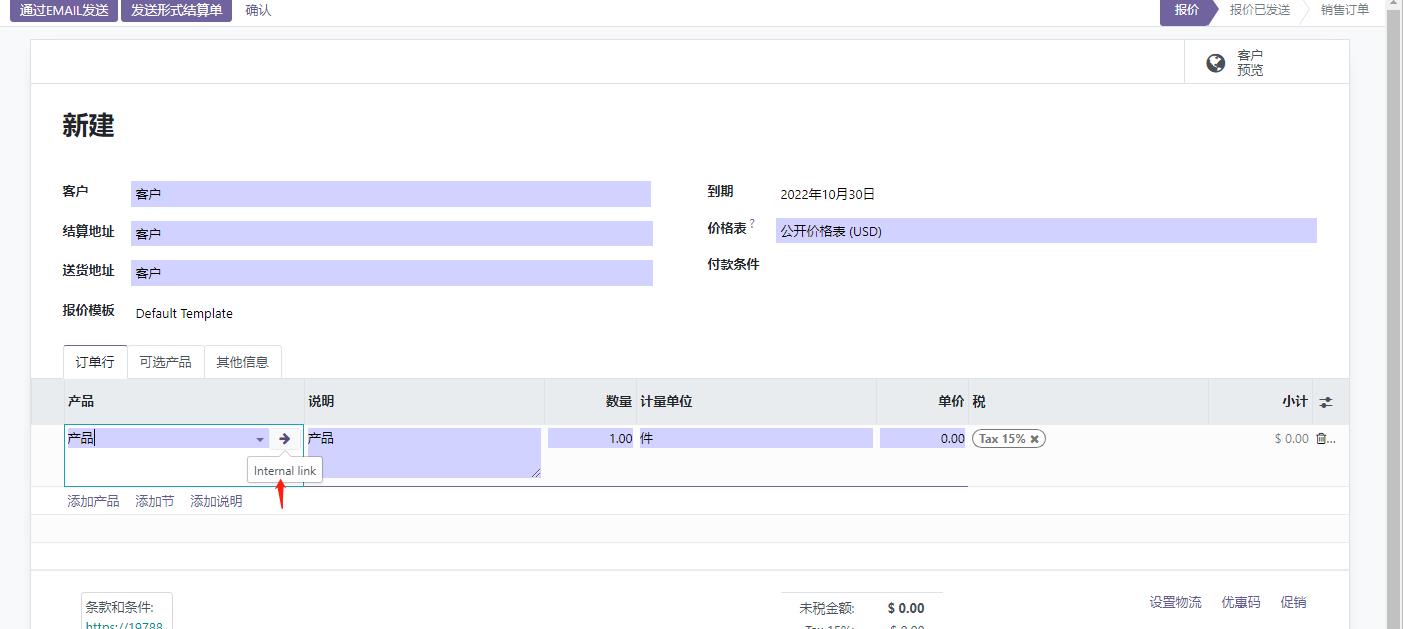Delete the order line with trash icon
This screenshot has height=629, width=1403.
coord(1322,438)
